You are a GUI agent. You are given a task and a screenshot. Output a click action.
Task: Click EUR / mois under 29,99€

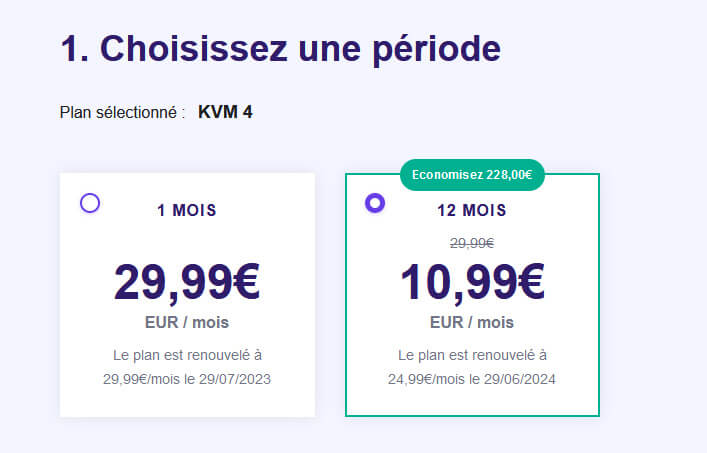point(187,323)
